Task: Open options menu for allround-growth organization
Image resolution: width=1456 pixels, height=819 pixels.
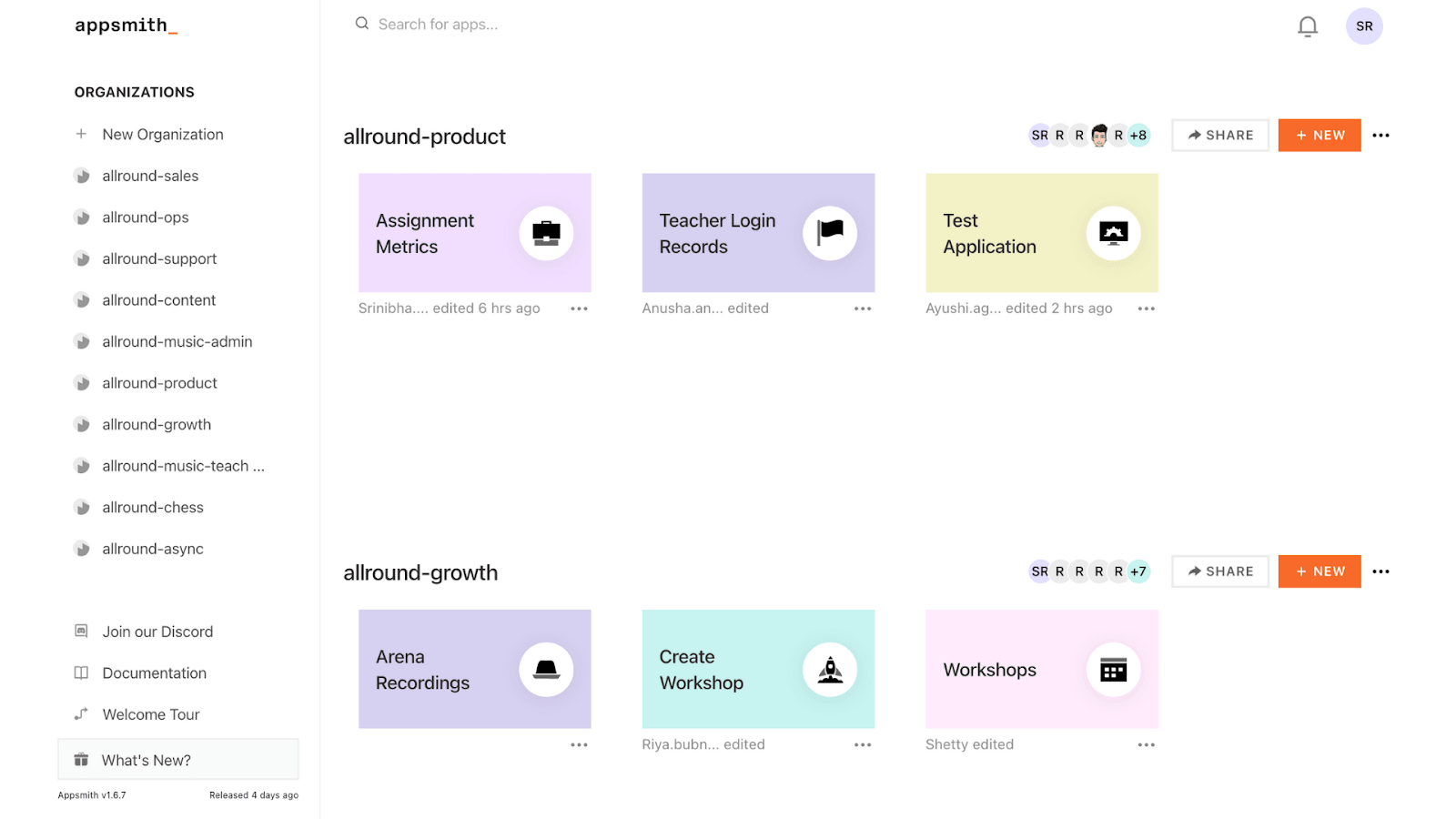Action: tap(1380, 571)
